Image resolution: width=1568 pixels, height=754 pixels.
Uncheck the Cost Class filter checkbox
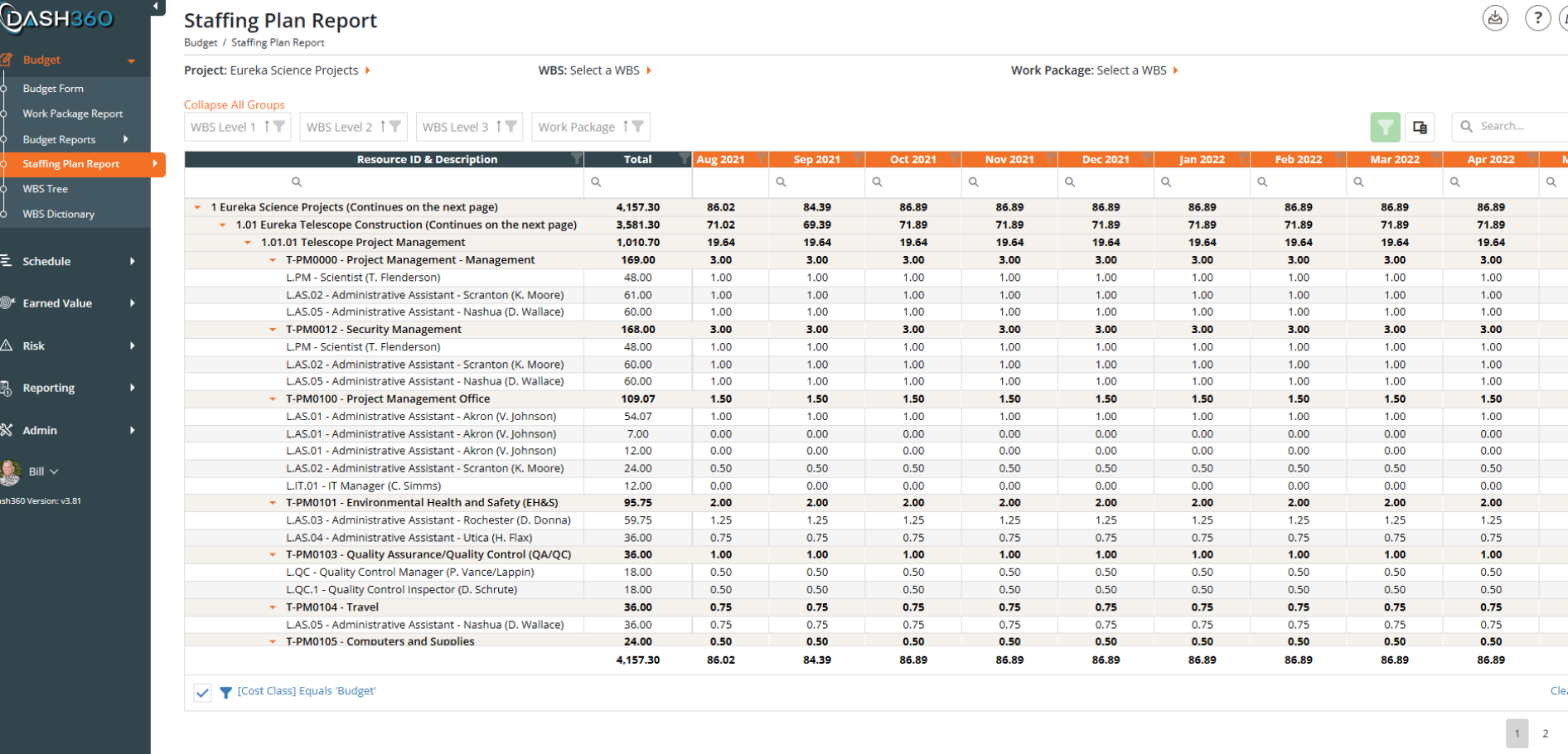202,693
